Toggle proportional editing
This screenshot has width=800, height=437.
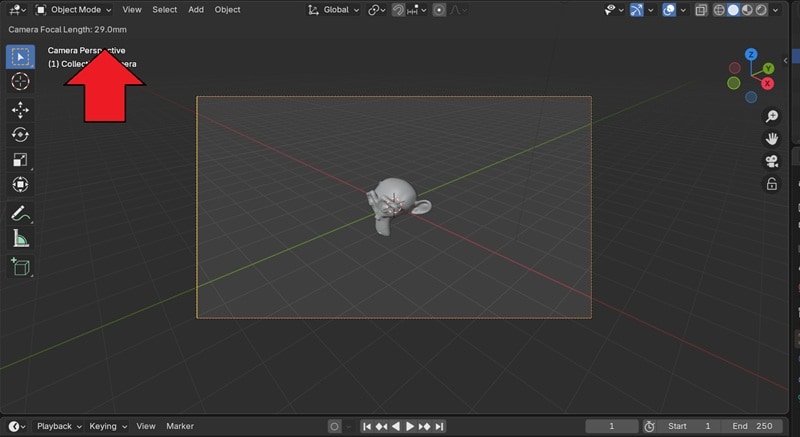tap(439, 10)
